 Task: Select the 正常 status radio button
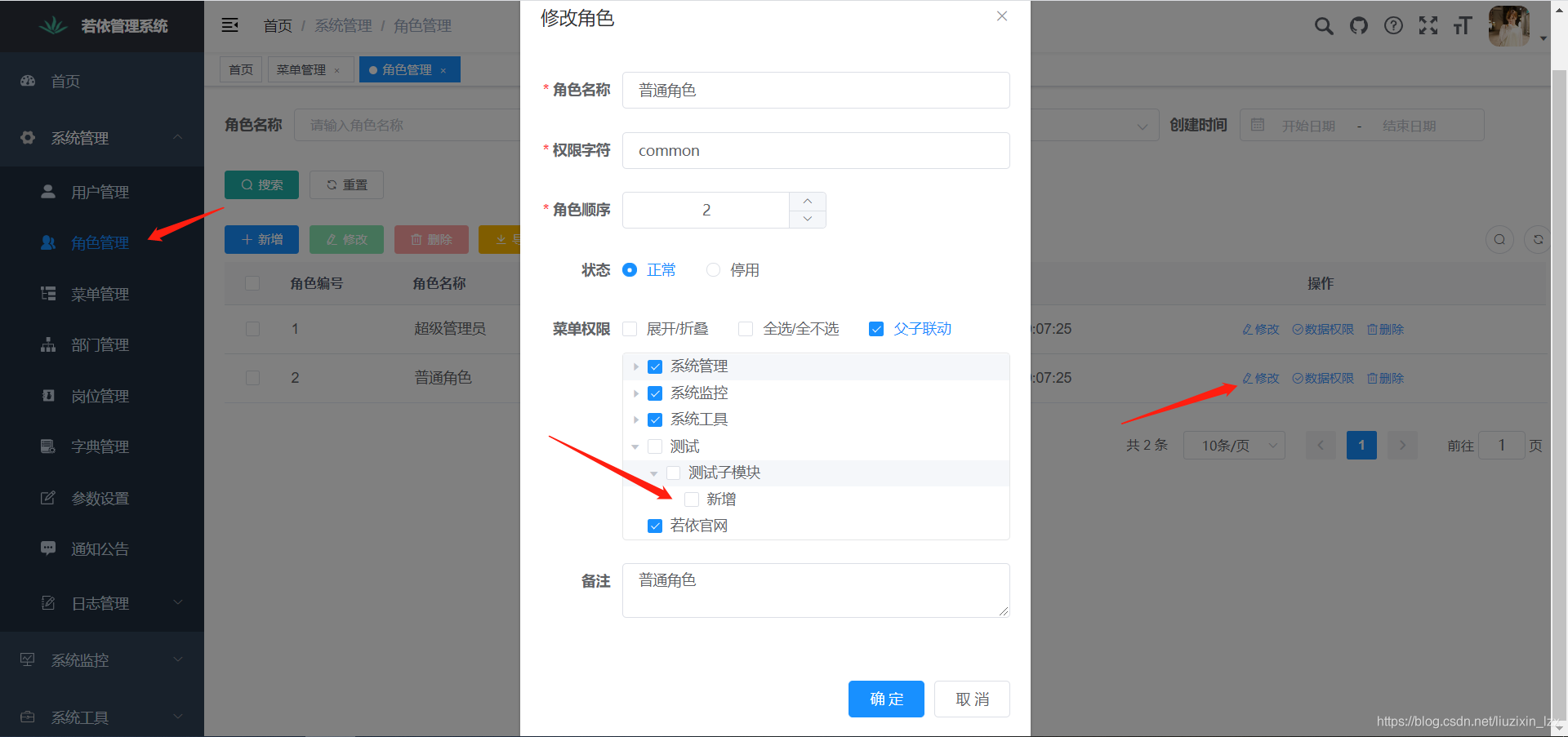(x=630, y=270)
